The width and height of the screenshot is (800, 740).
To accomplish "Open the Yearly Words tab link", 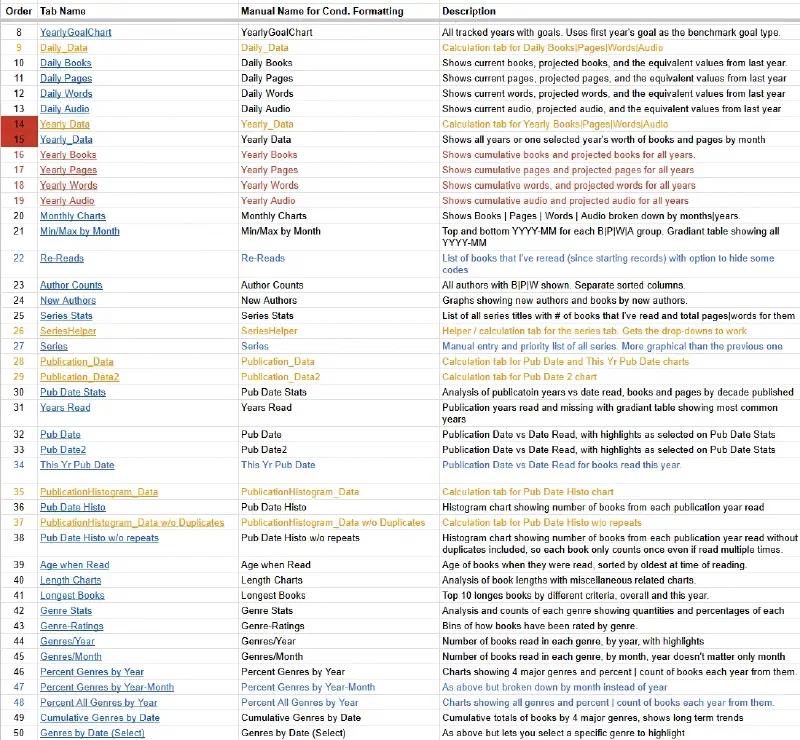I will tap(68, 185).
